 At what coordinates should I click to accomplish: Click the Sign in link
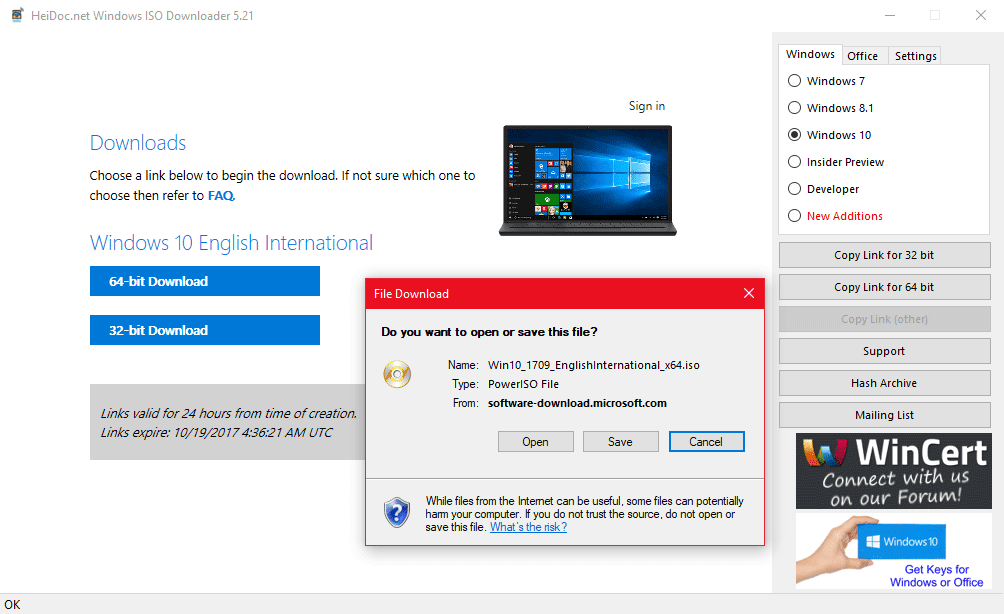[647, 106]
